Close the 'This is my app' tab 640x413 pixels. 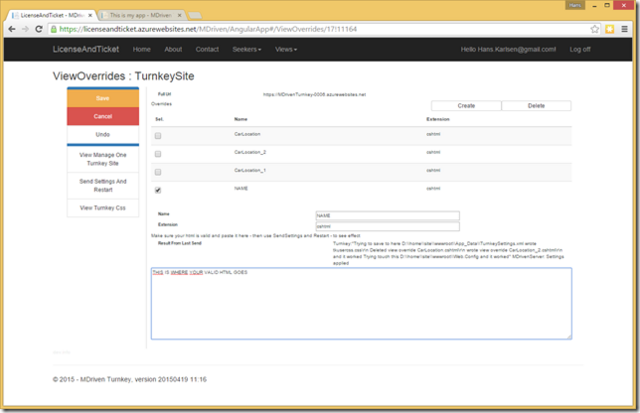click(x=179, y=15)
